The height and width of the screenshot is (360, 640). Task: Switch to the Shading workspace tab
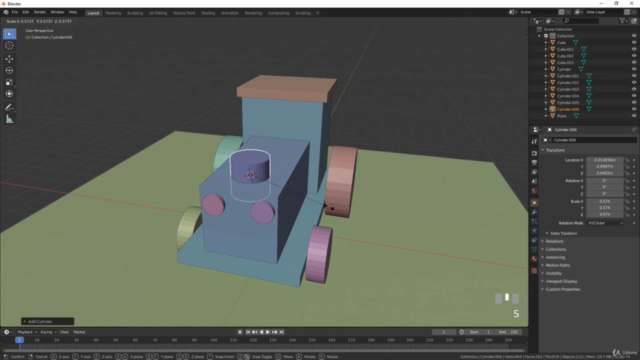(x=208, y=13)
